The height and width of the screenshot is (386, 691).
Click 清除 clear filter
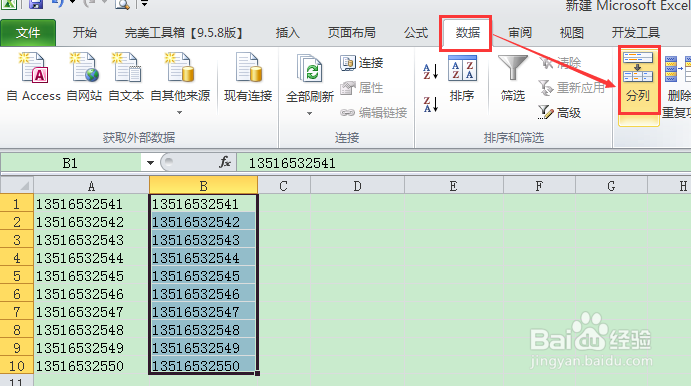(x=561, y=63)
